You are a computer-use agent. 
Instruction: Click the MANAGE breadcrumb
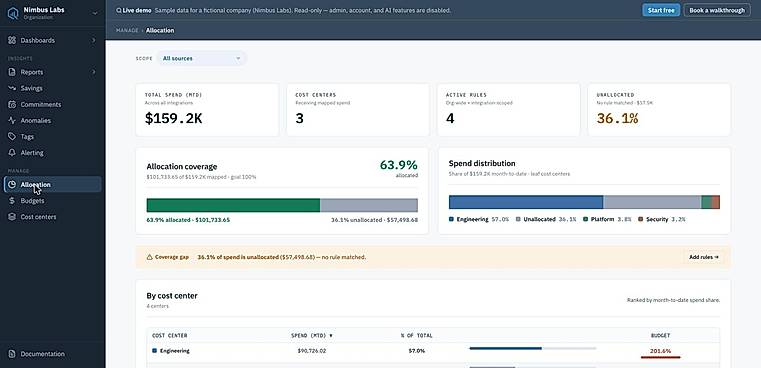pos(127,30)
